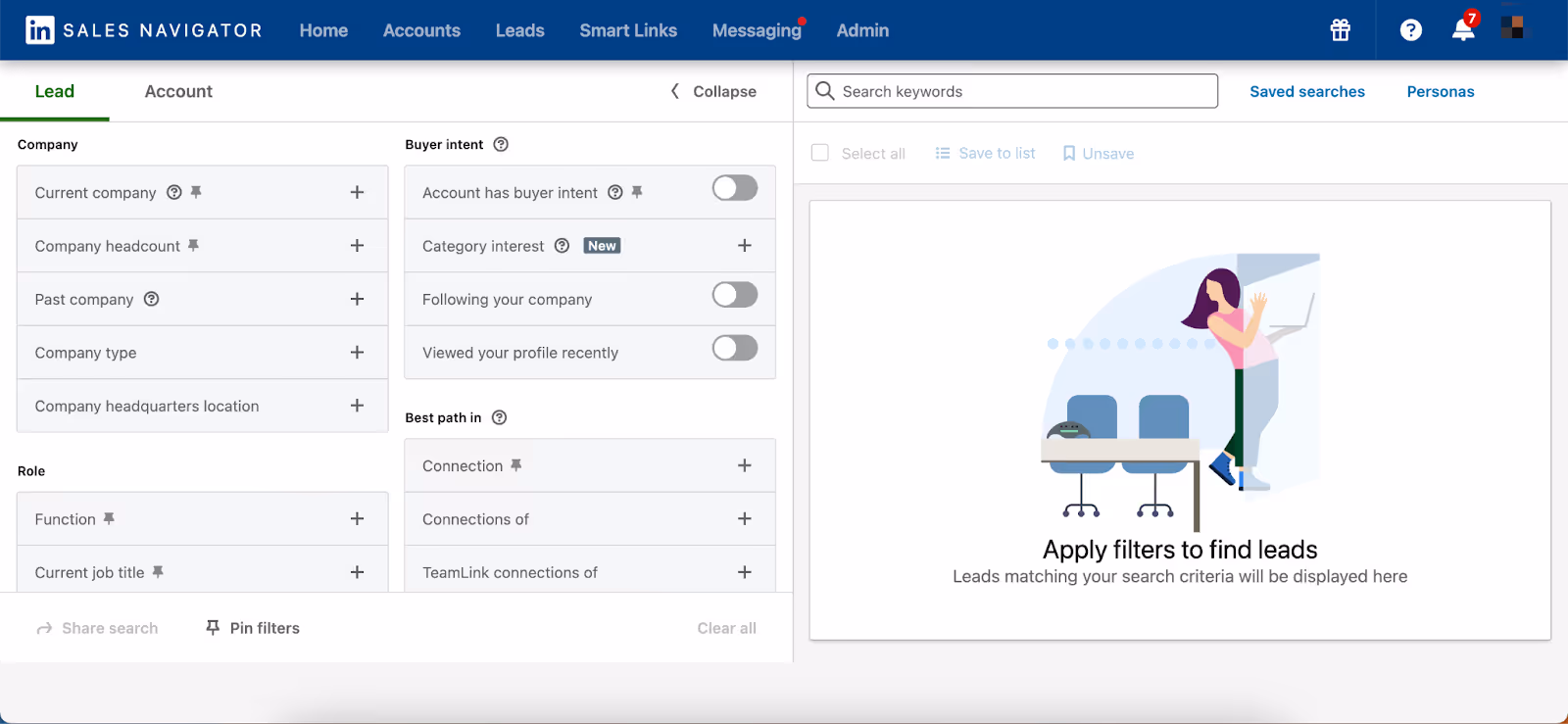Open the notifications bell icon
Screen dimensions: 1568x724
pyautogui.click(x=1463, y=29)
